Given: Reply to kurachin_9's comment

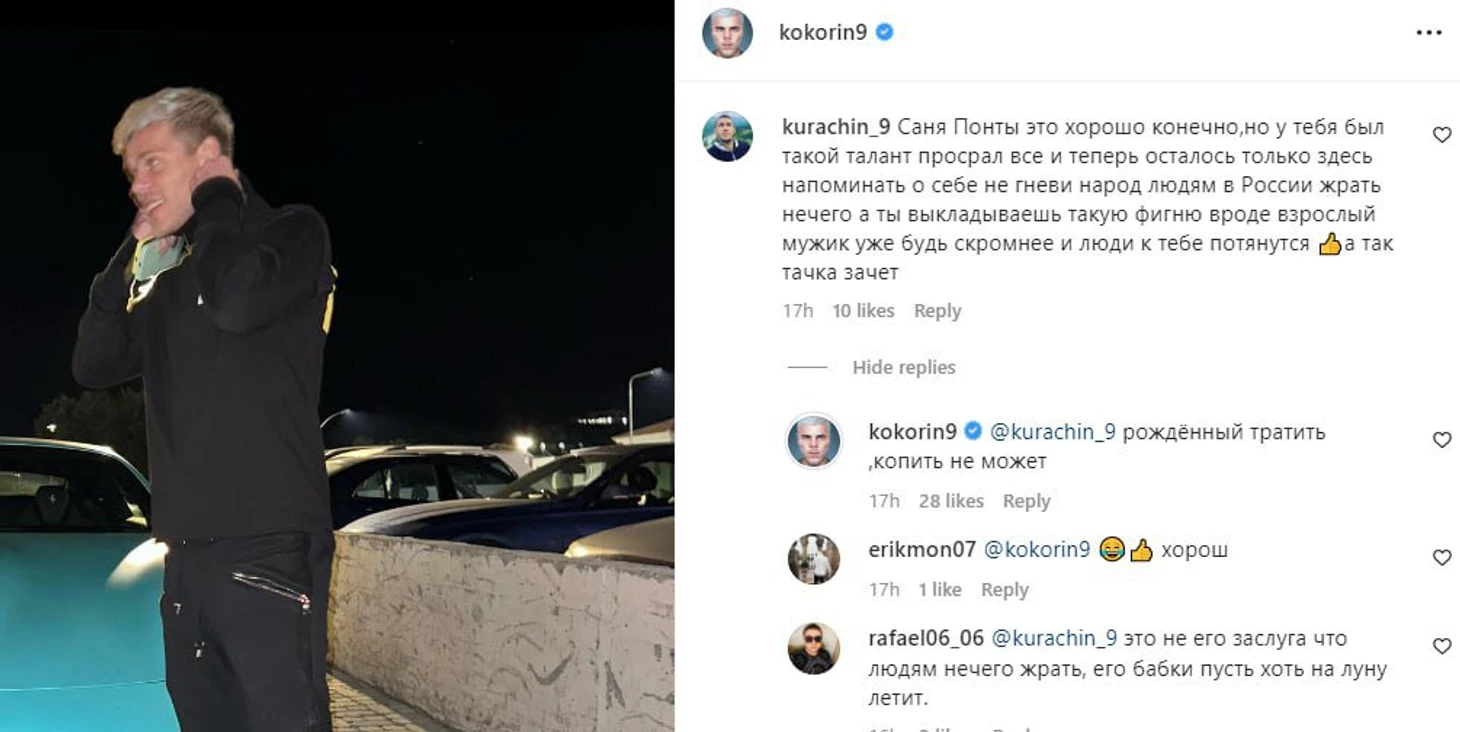Looking at the screenshot, I should coord(937,311).
